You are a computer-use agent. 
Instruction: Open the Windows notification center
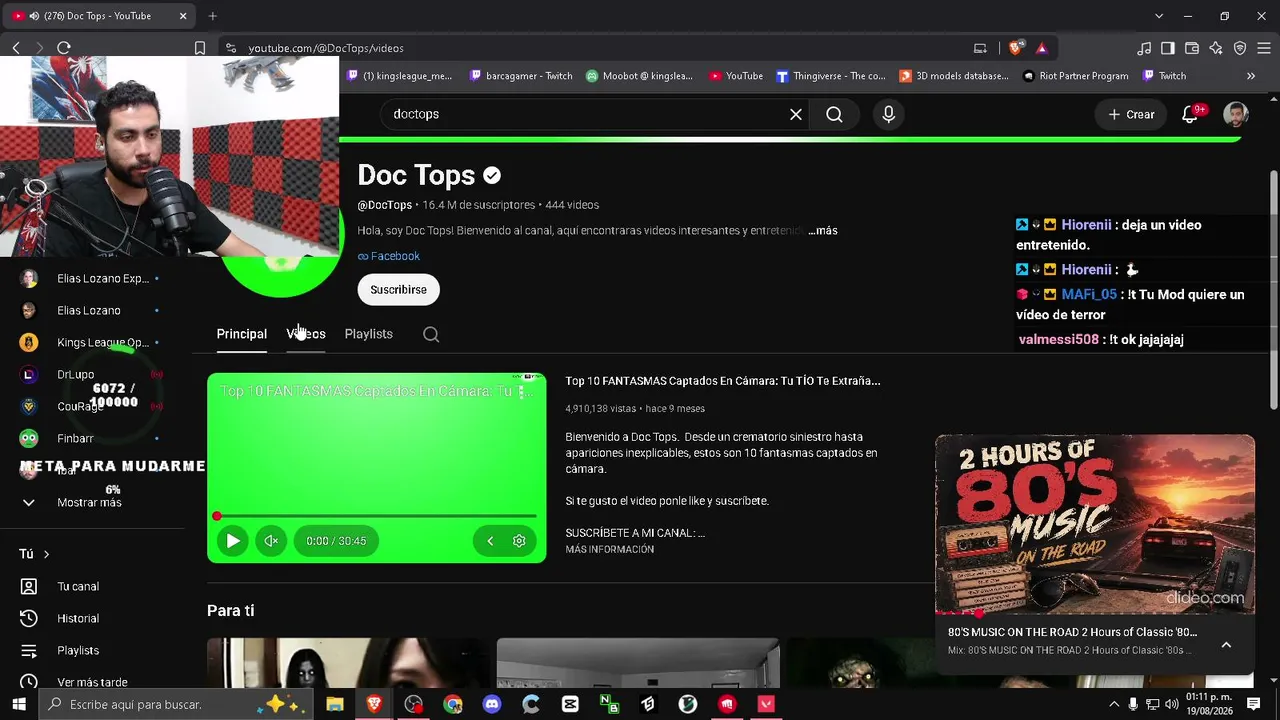click(x=1254, y=704)
